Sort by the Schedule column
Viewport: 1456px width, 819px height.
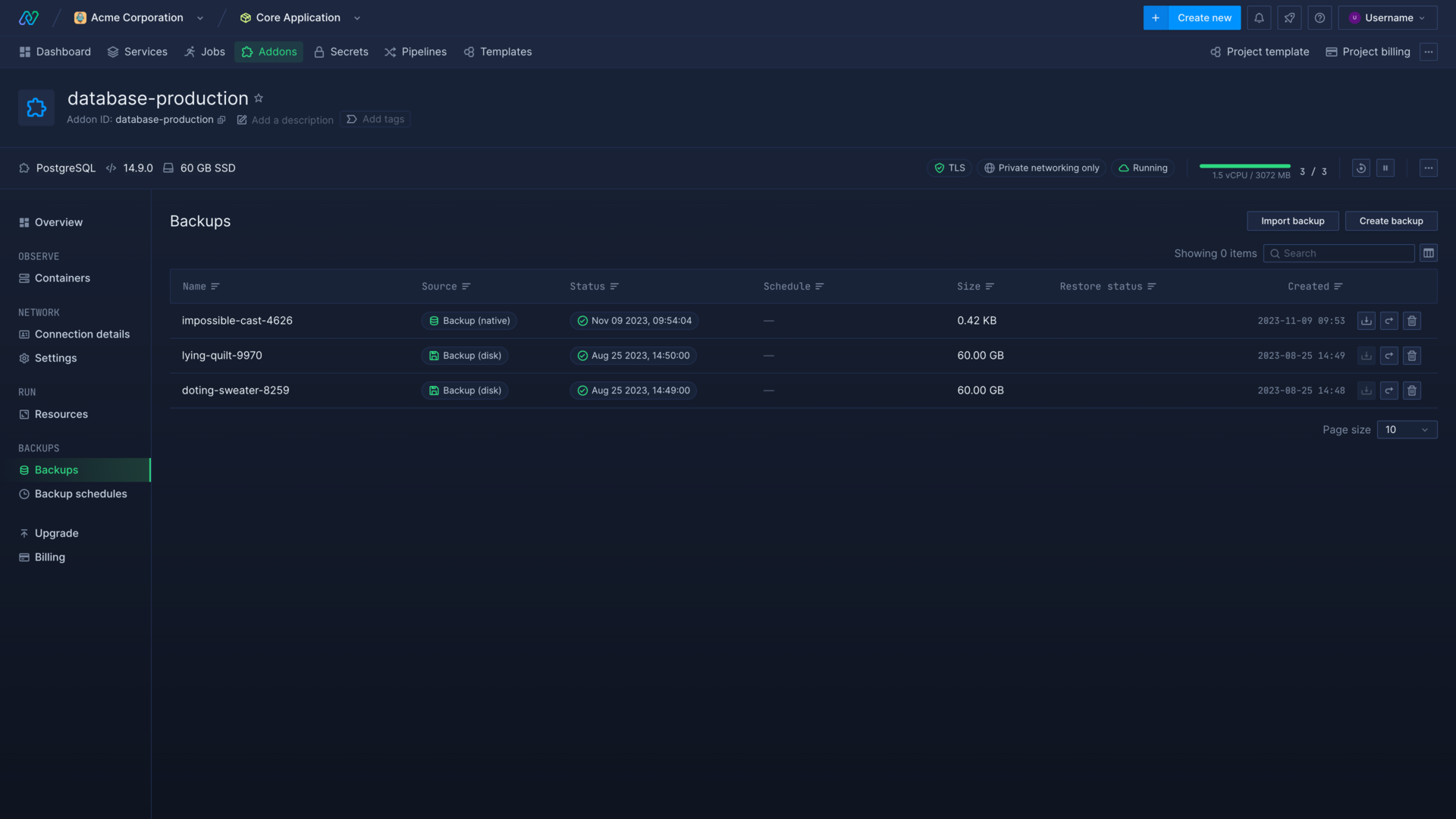pyautogui.click(x=794, y=287)
